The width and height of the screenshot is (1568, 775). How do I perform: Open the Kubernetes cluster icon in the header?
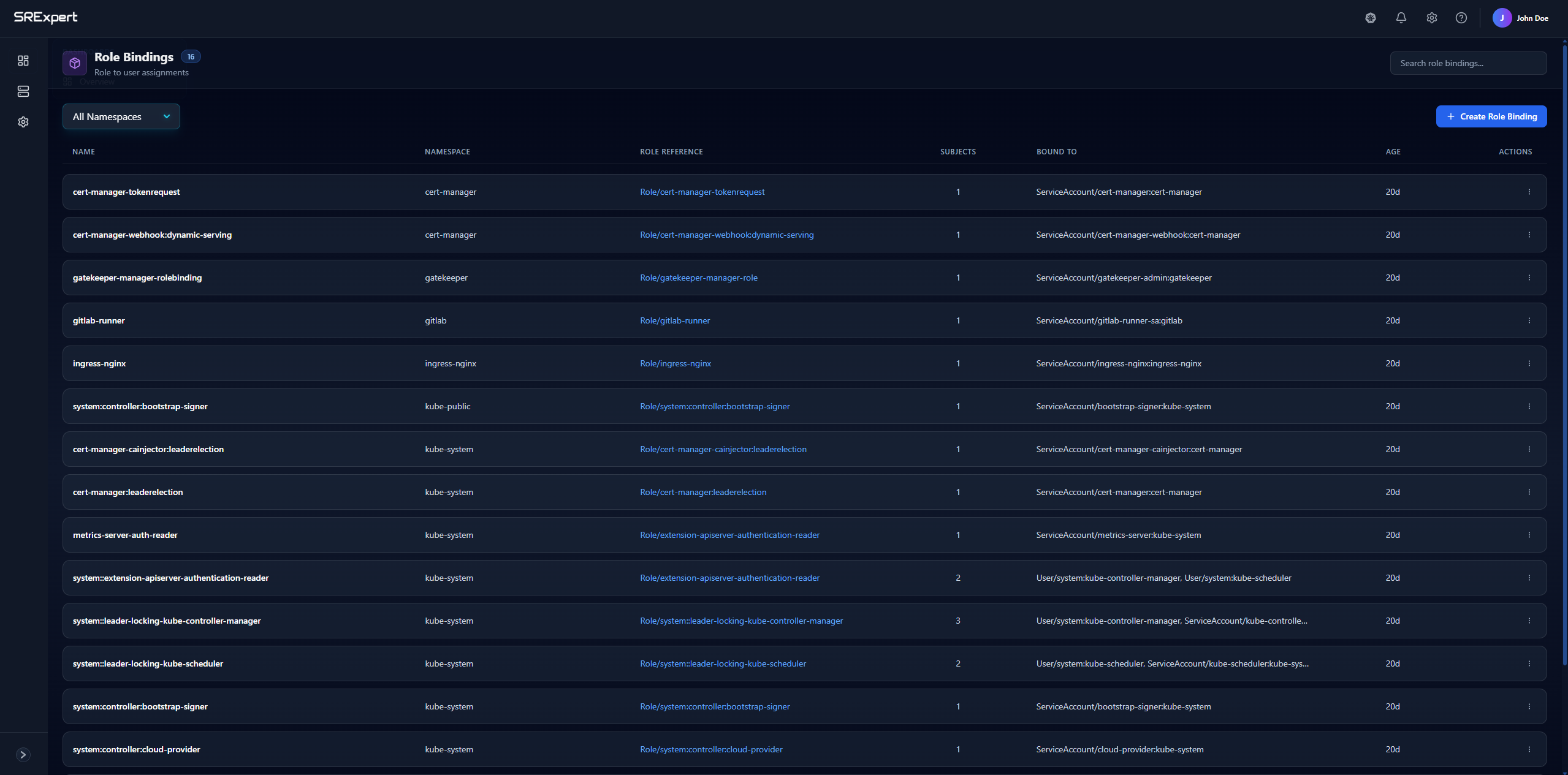click(1371, 18)
